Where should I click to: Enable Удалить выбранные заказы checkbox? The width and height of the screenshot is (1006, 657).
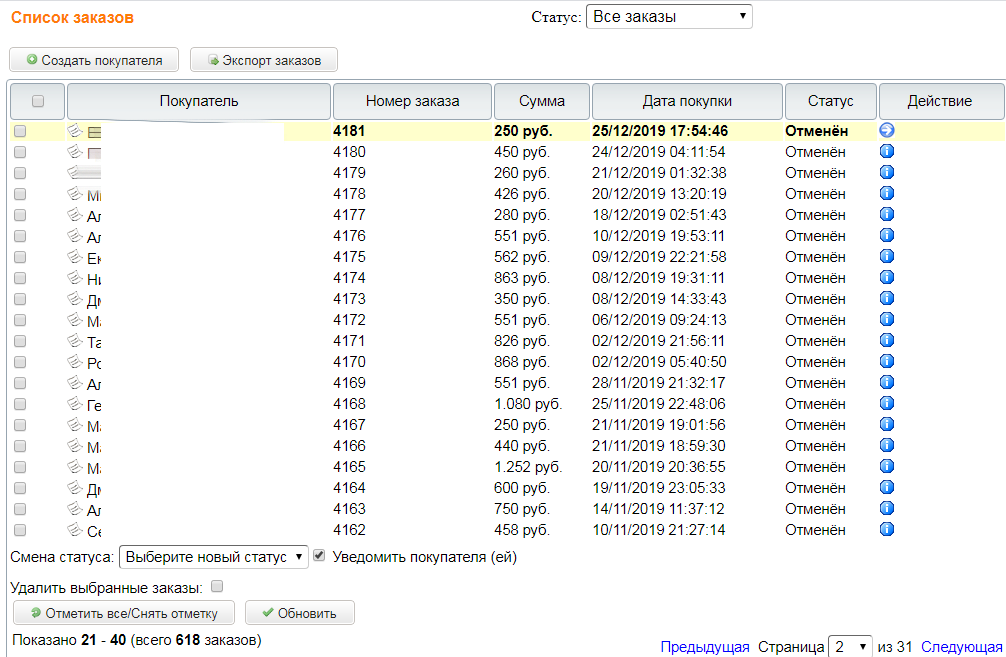(x=217, y=586)
